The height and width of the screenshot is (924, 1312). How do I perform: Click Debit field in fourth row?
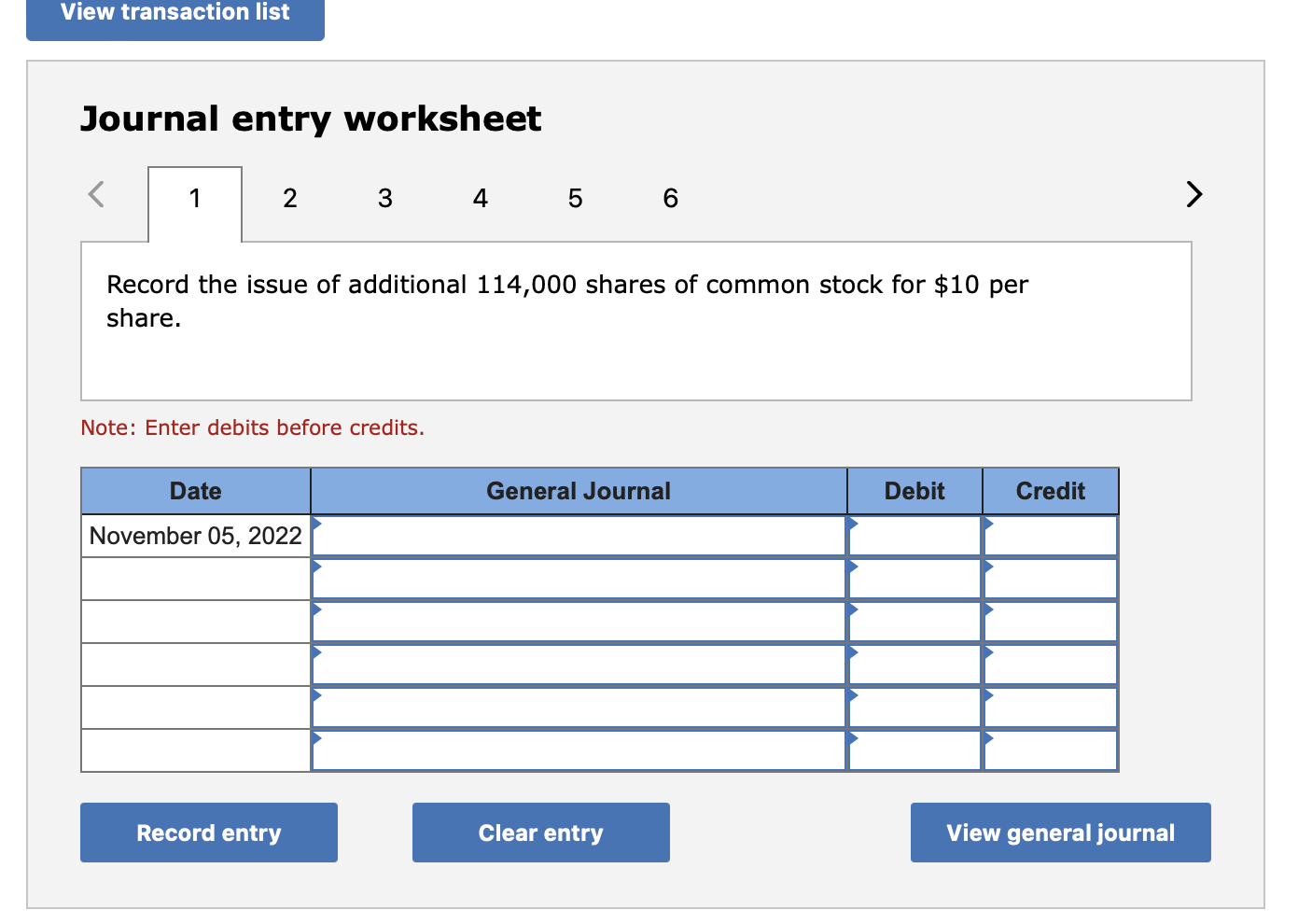[914, 665]
